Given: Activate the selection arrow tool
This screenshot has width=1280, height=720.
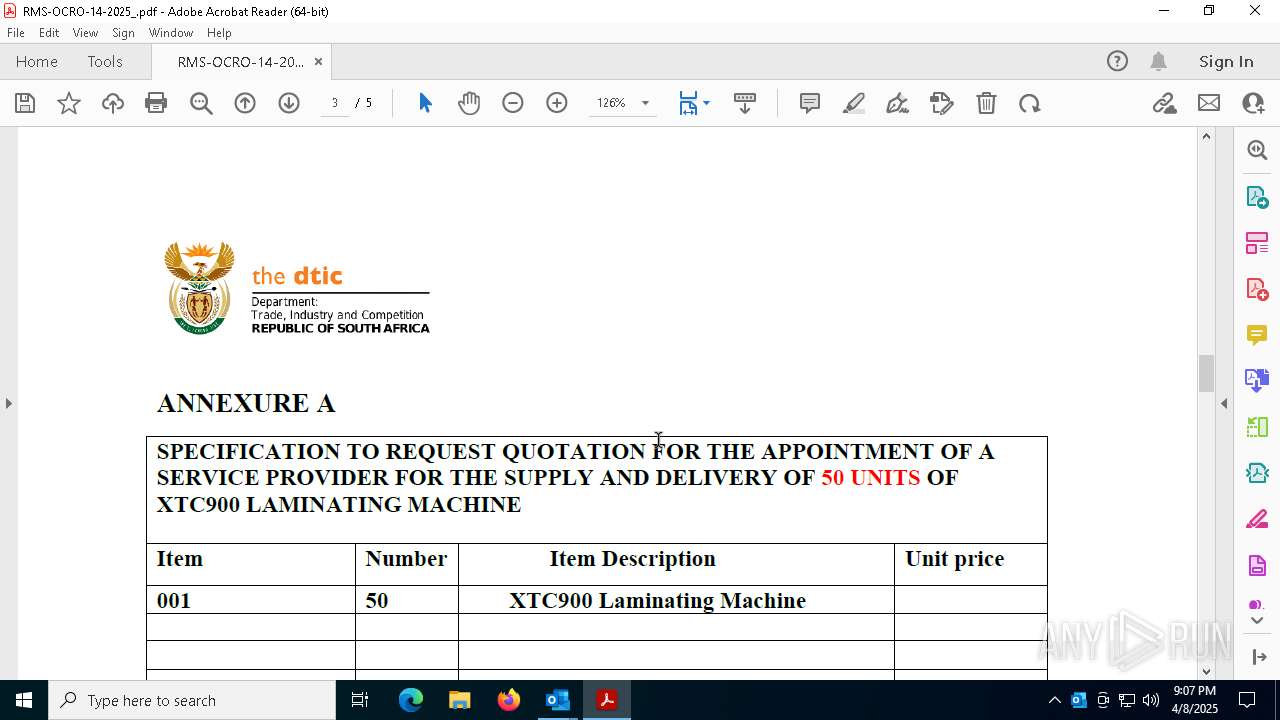Looking at the screenshot, I should pyautogui.click(x=425, y=103).
